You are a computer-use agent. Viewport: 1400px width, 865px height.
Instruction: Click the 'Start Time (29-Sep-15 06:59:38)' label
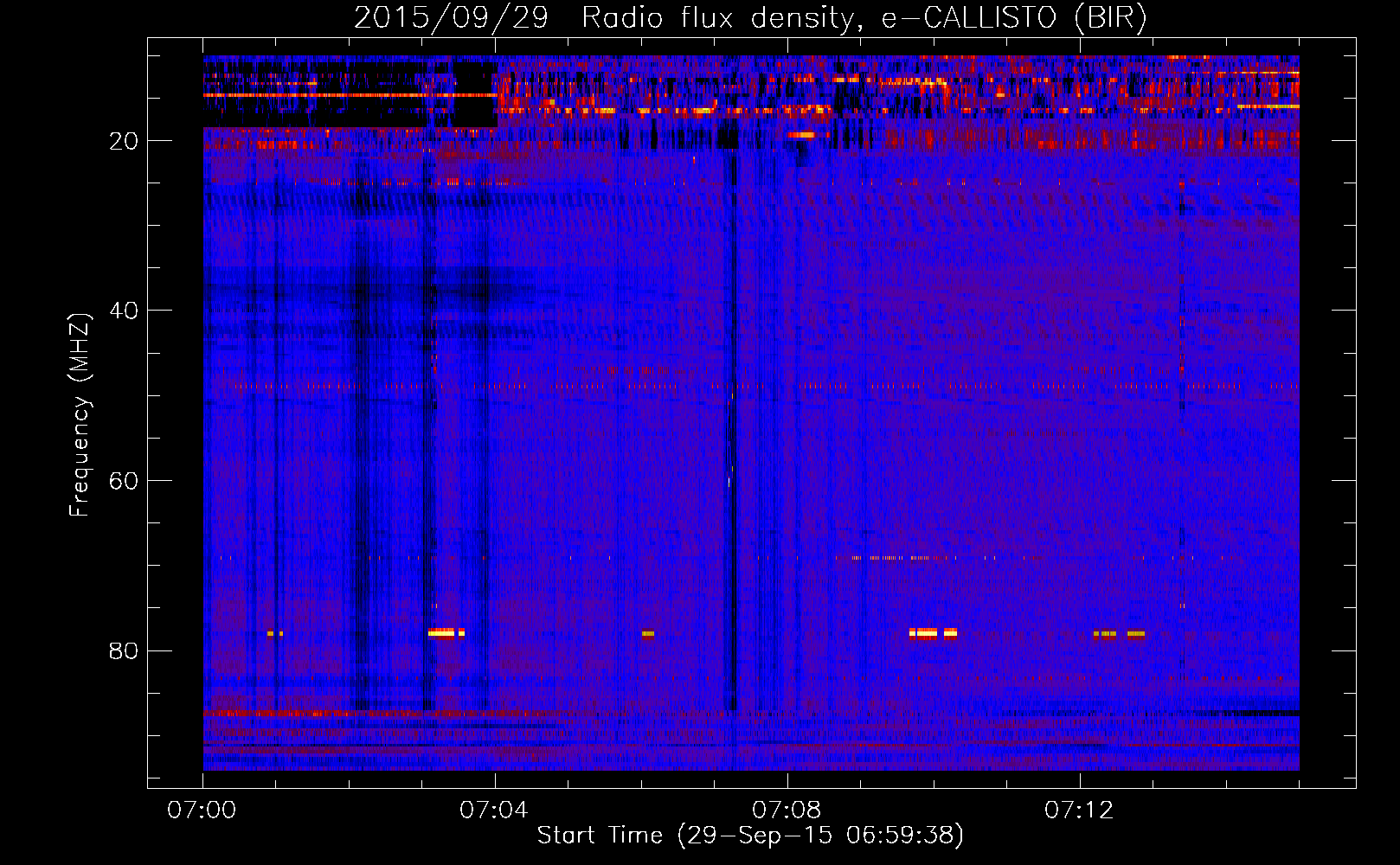click(750, 836)
